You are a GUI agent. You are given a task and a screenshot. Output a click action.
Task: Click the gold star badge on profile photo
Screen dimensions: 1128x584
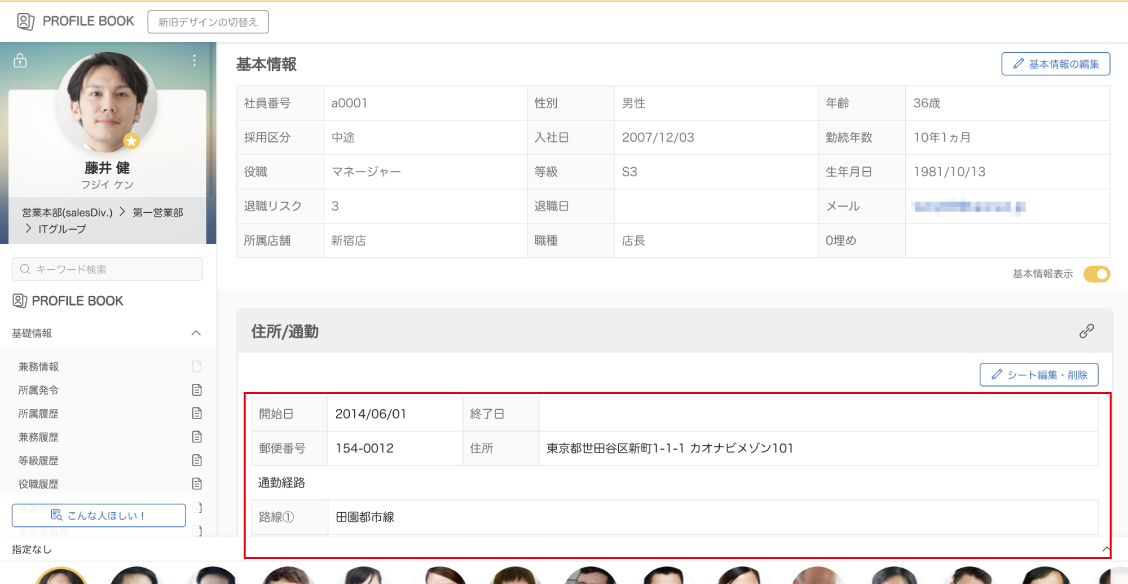tap(131, 141)
